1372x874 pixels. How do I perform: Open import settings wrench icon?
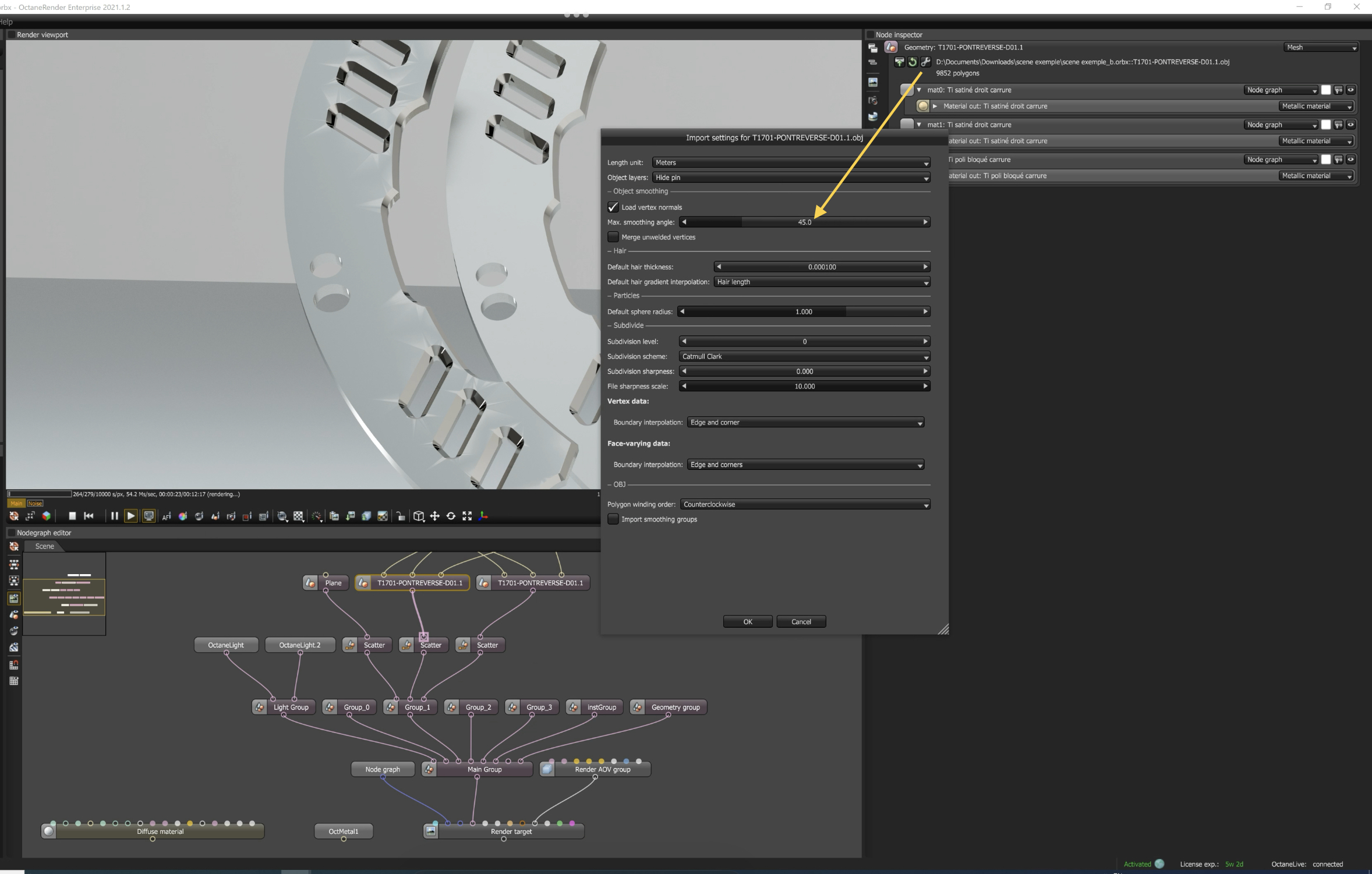pos(925,62)
